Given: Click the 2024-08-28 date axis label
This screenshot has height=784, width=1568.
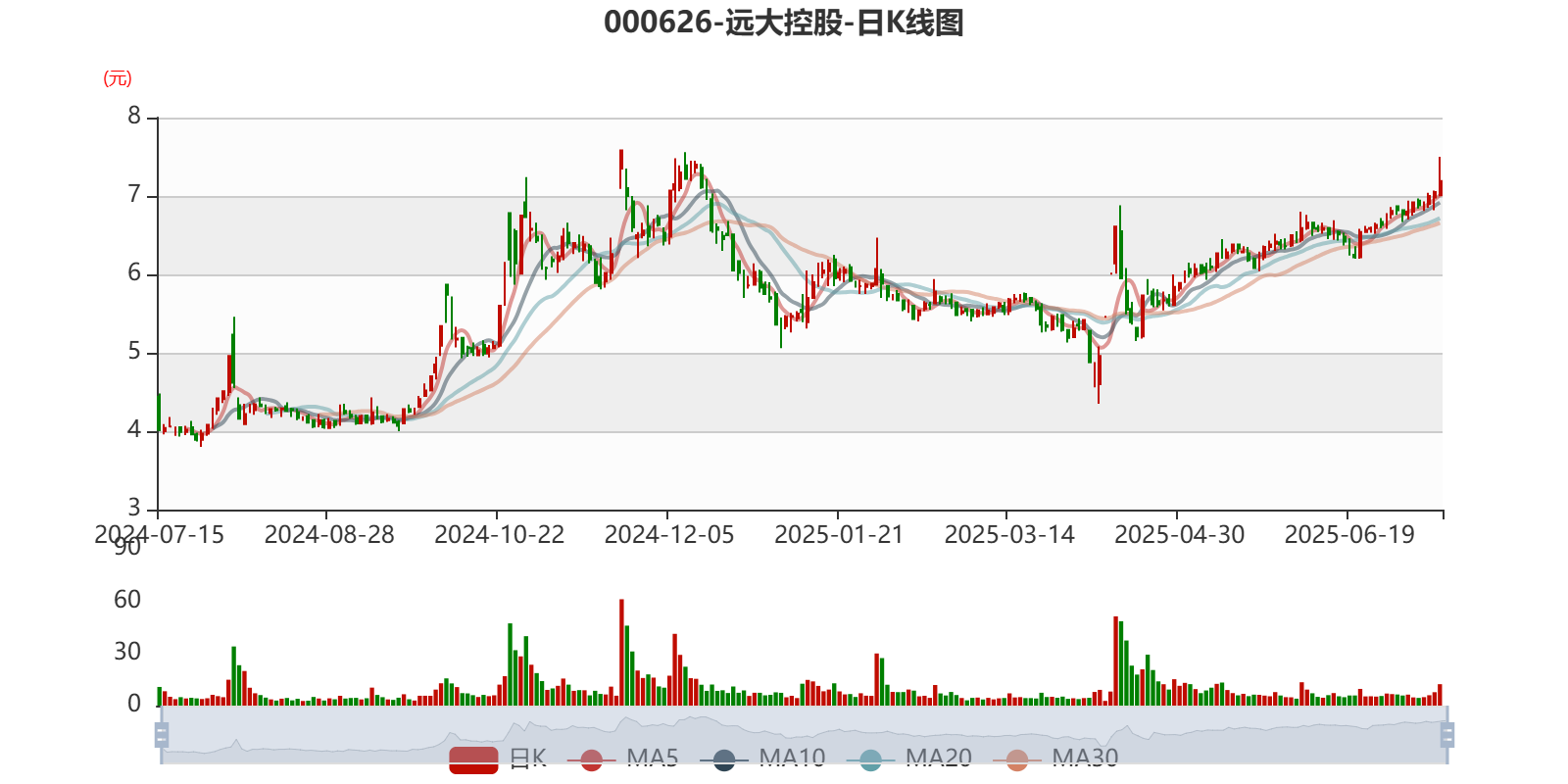Looking at the screenshot, I should coord(329,535).
